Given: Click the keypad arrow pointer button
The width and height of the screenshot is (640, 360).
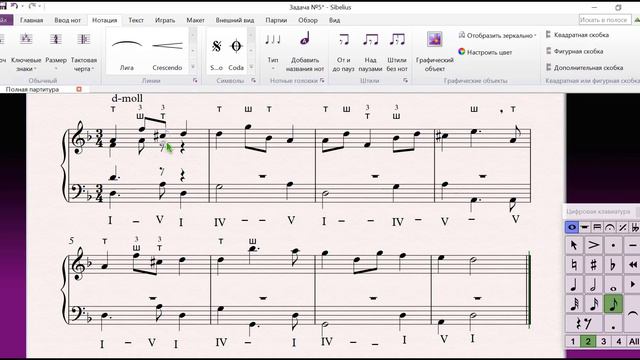Looking at the screenshot, I should [574, 245].
